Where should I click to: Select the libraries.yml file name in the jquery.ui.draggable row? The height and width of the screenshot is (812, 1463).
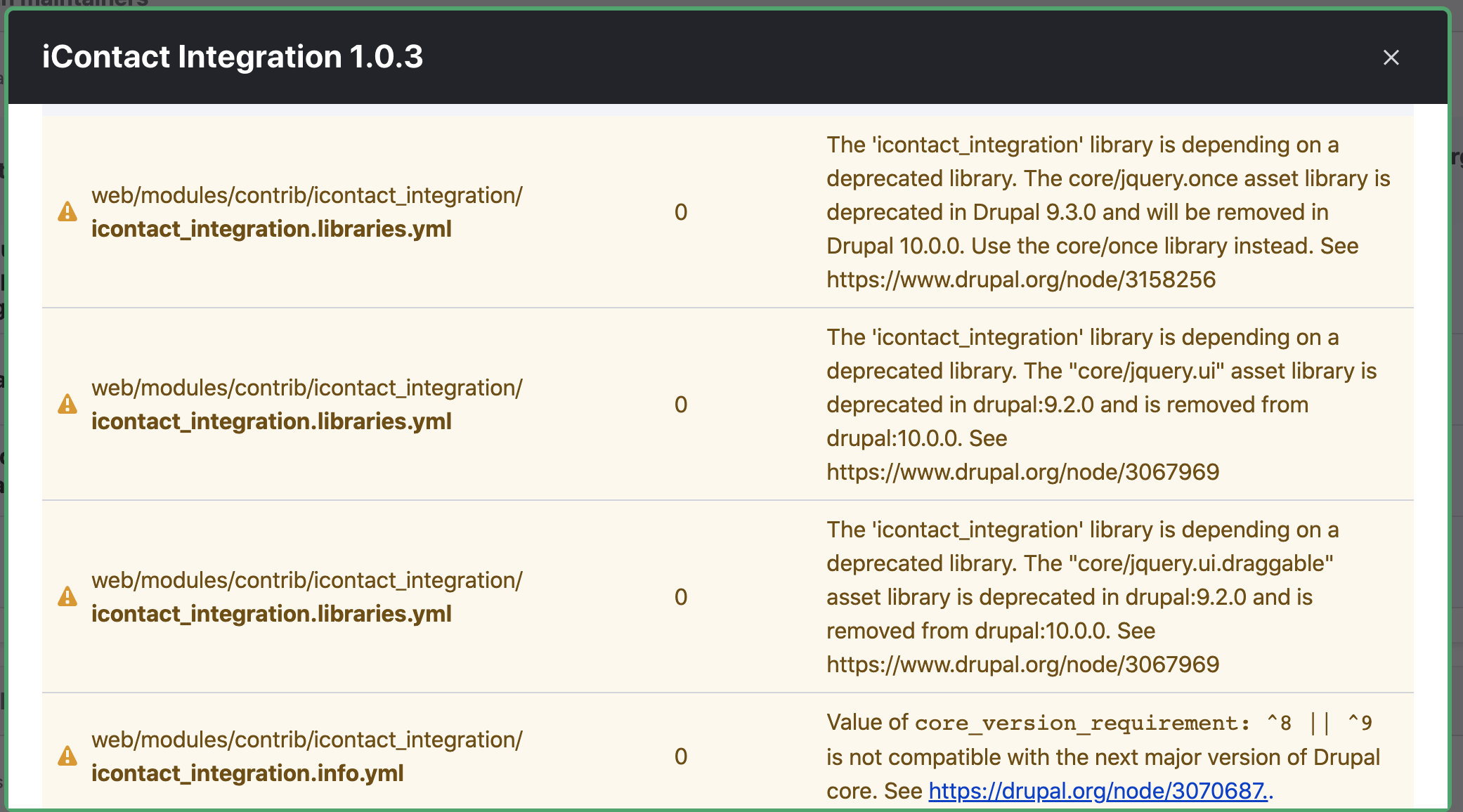(271, 614)
